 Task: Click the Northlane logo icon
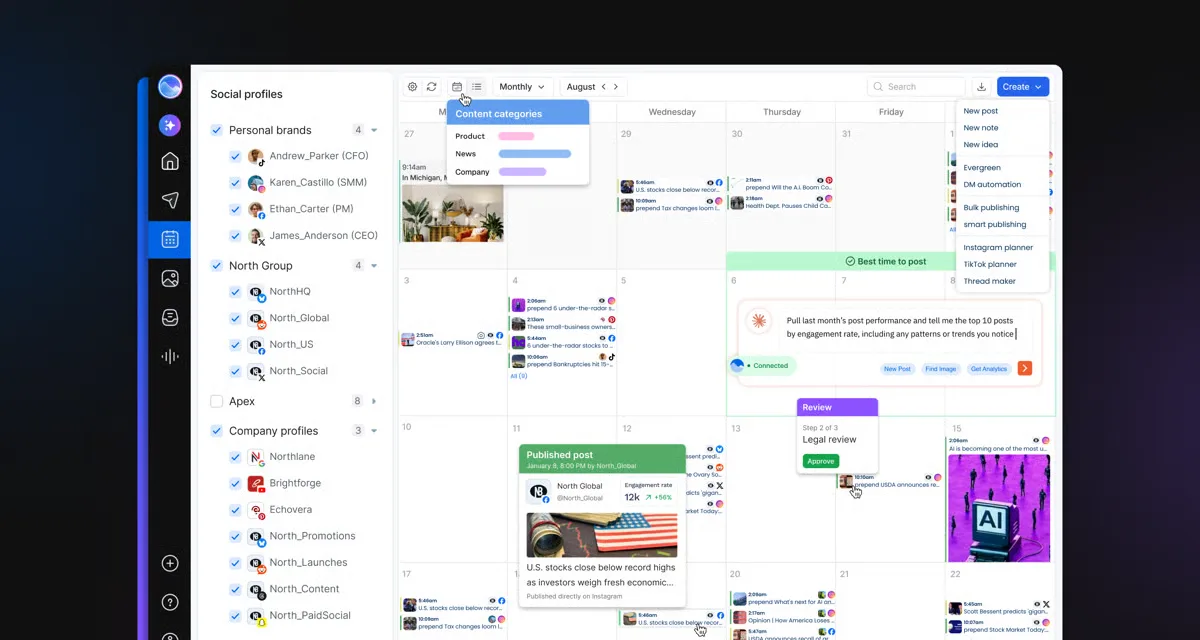tap(256, 457)
